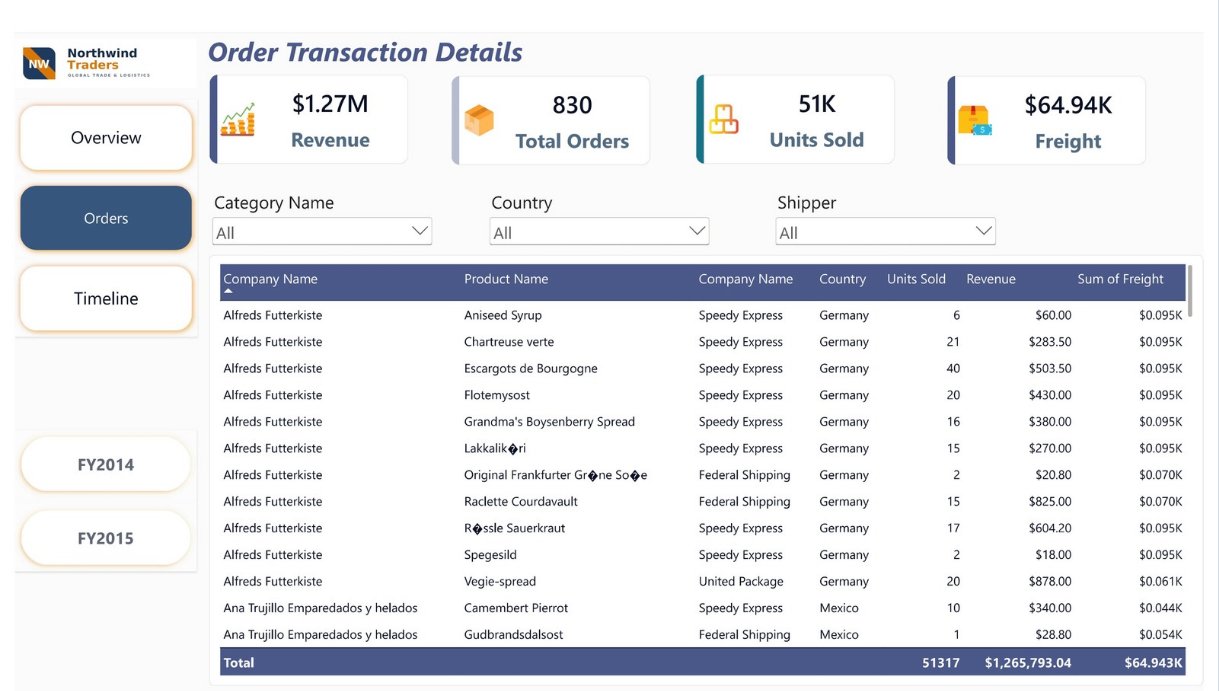Sort by Country column header
Viewport: 1219px width, 691px height.
[843, 279]
